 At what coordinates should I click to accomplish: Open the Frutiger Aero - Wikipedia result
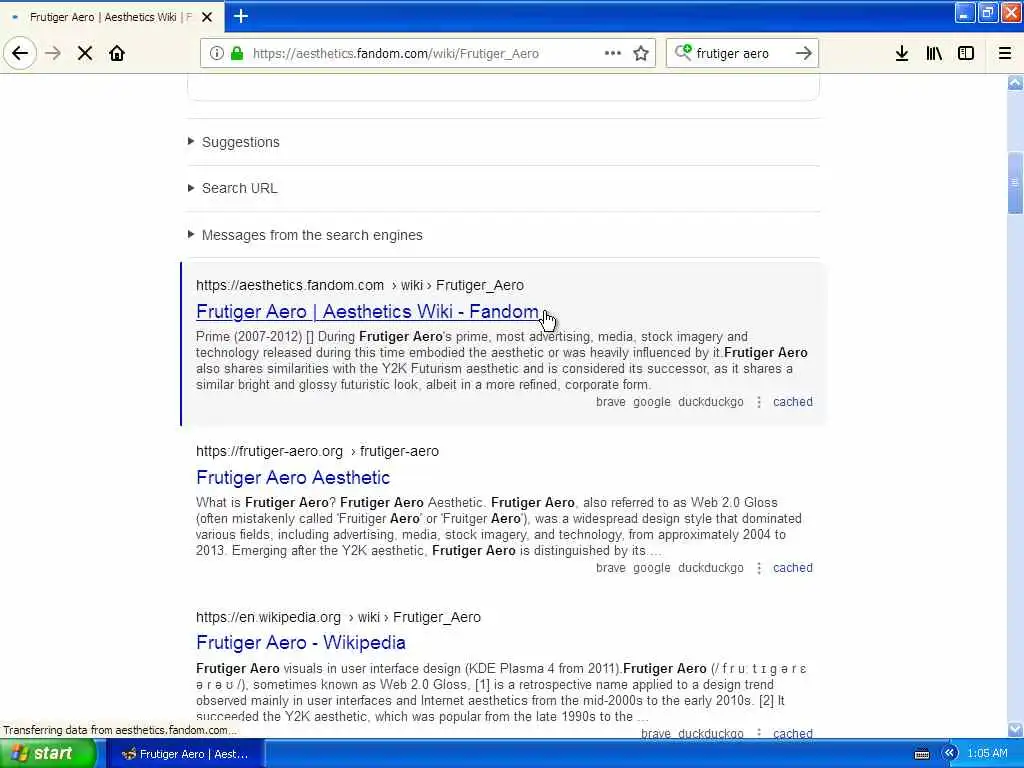300,643
